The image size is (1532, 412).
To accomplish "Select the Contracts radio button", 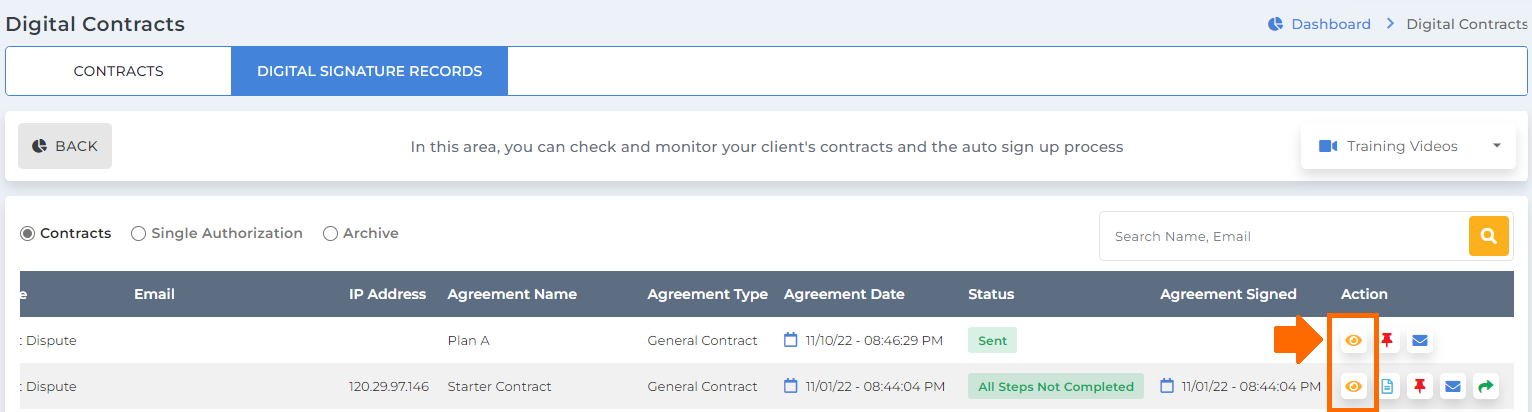I will [28, 233].
